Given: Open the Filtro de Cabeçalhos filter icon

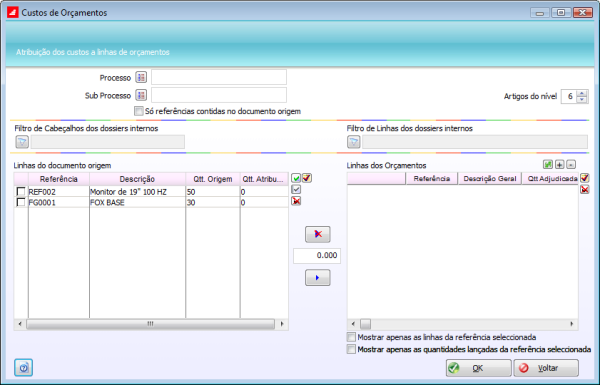Looking at the screenshot, I should tap(22, 142).
